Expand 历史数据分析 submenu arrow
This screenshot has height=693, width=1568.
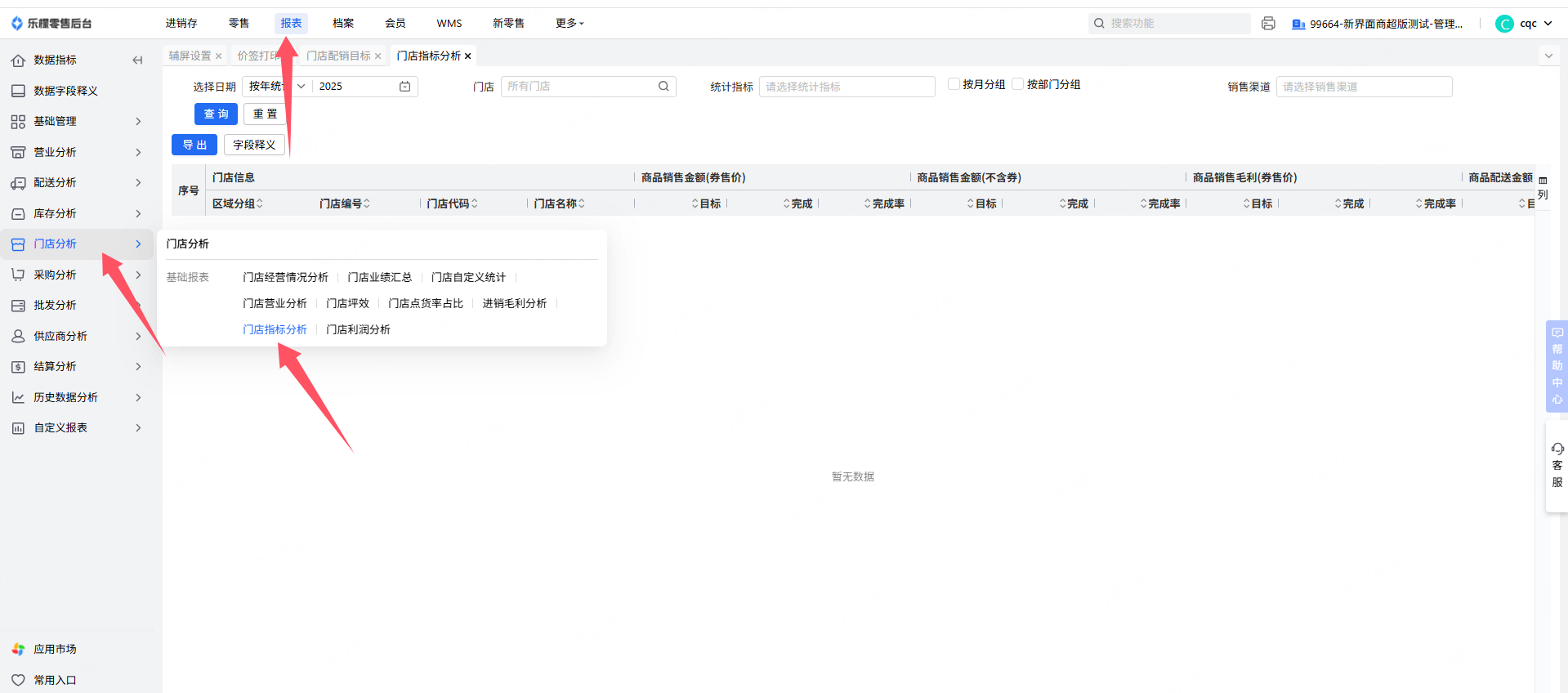pos(138,397)
